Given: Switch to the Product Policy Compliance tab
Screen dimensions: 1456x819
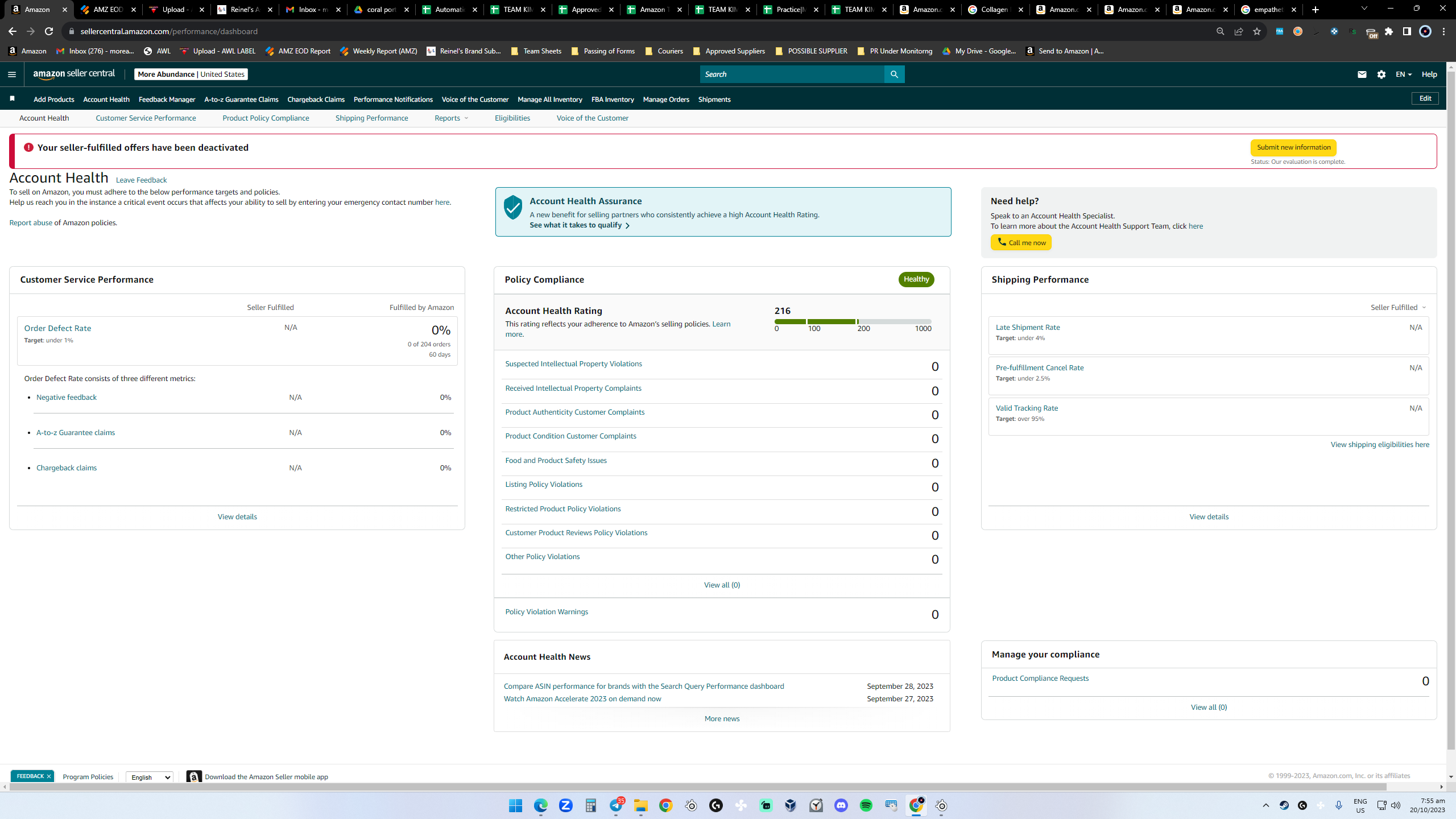Looking at the screenshot, I should [266, 118].
